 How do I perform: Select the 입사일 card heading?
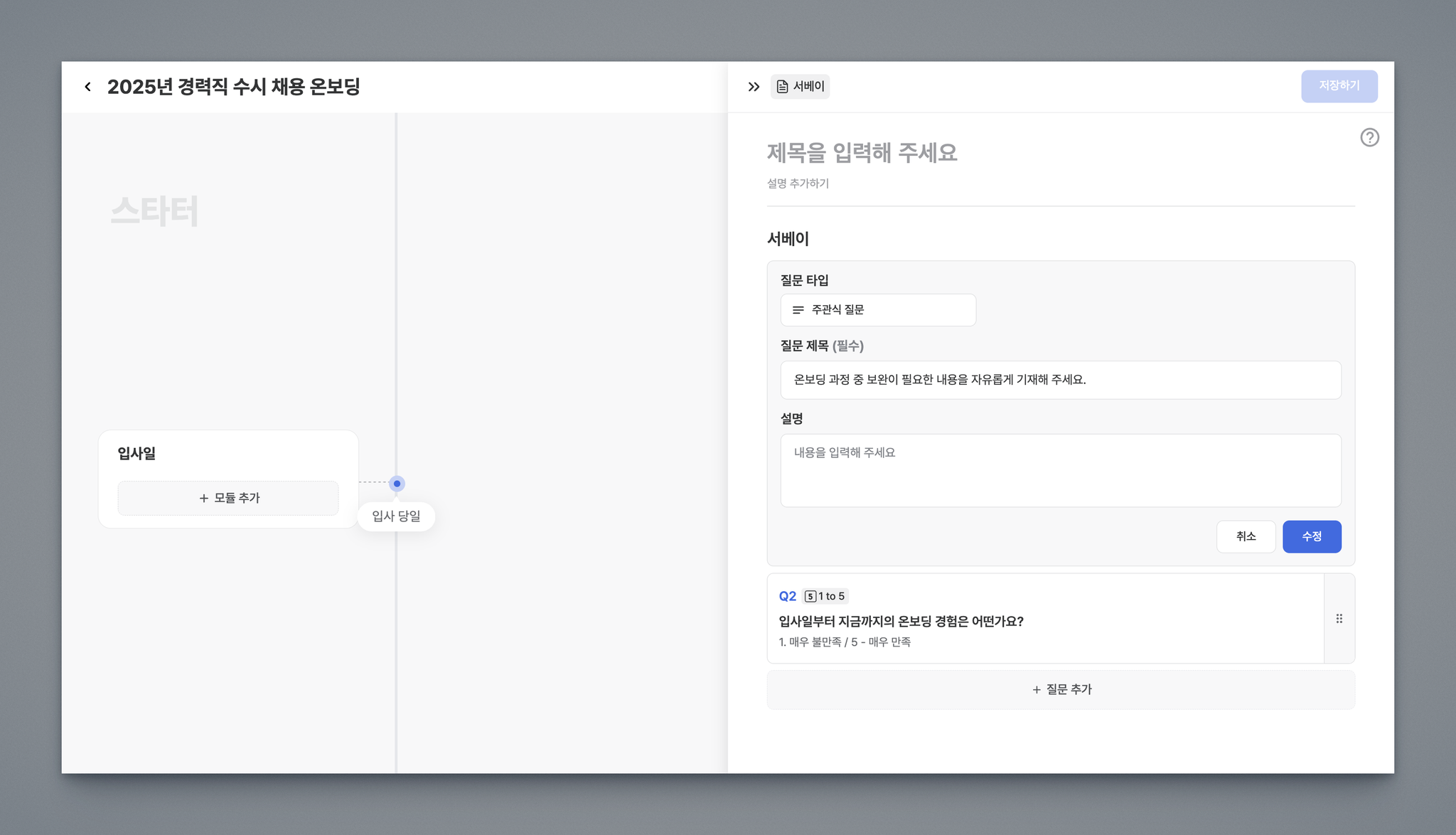click(x=136, y=453)
